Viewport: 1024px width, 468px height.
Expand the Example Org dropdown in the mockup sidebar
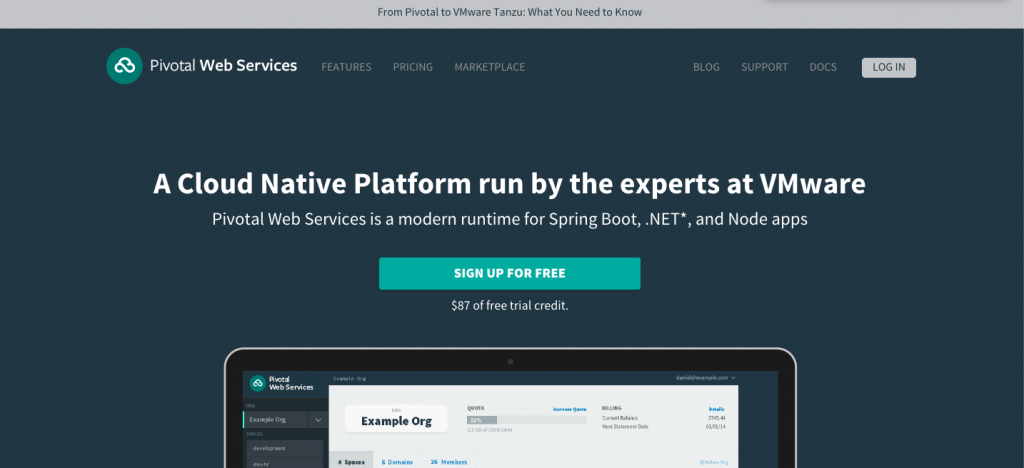[318, 420]
